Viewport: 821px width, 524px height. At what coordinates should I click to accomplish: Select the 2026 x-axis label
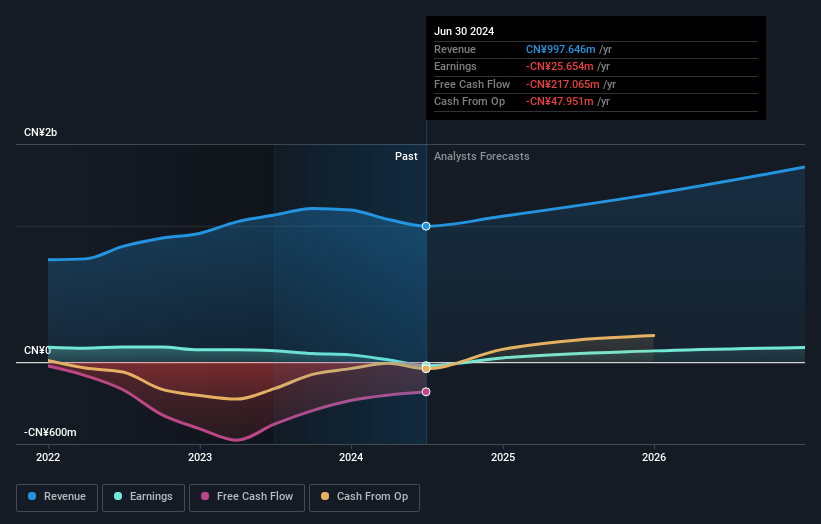[x=654, y=457]
